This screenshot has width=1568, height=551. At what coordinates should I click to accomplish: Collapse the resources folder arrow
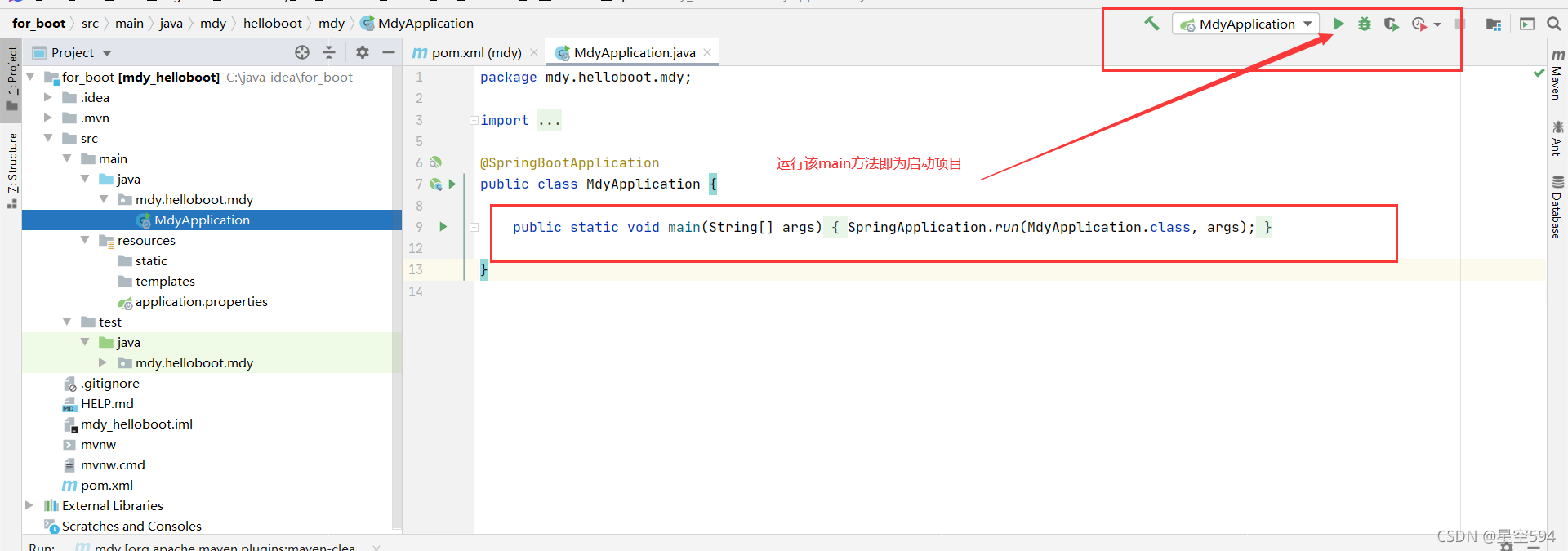tap(85, 240)
